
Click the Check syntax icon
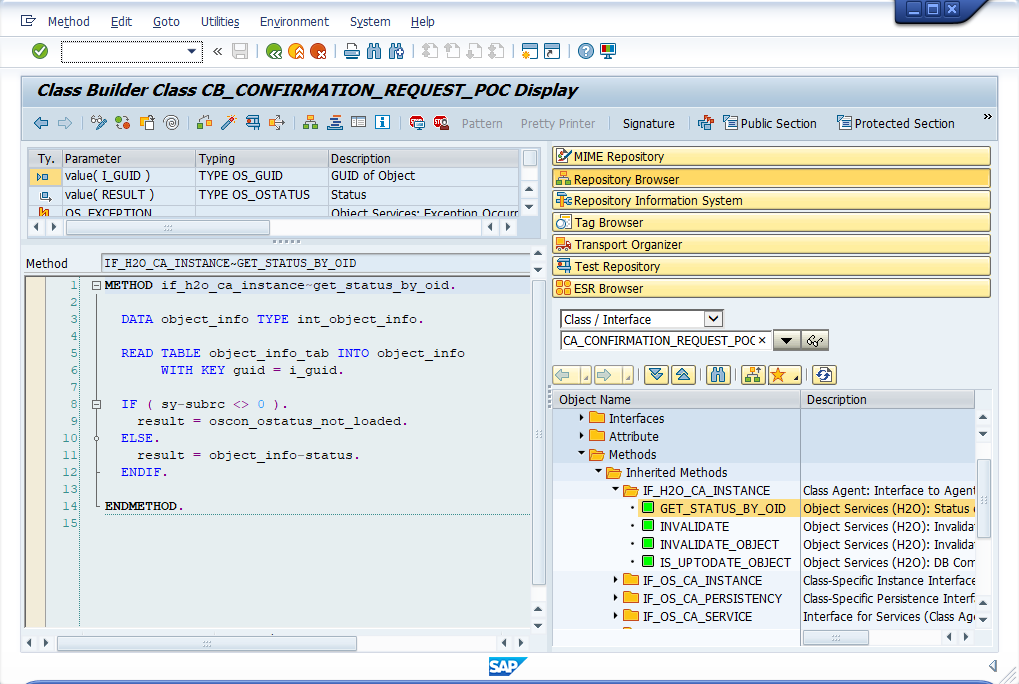[x=204, y=122]
